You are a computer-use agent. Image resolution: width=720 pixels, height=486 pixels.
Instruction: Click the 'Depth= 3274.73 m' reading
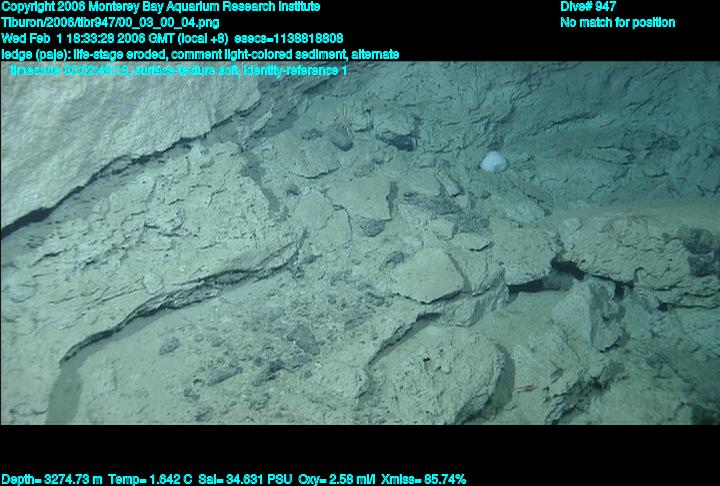click(x=52, y=479)
